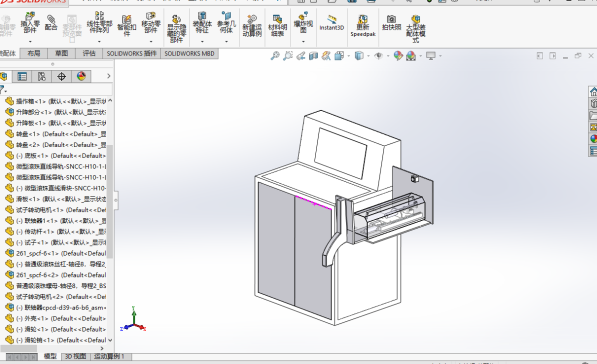Open dropdown arrow under 线性零部件阵列

pos(99,41)
